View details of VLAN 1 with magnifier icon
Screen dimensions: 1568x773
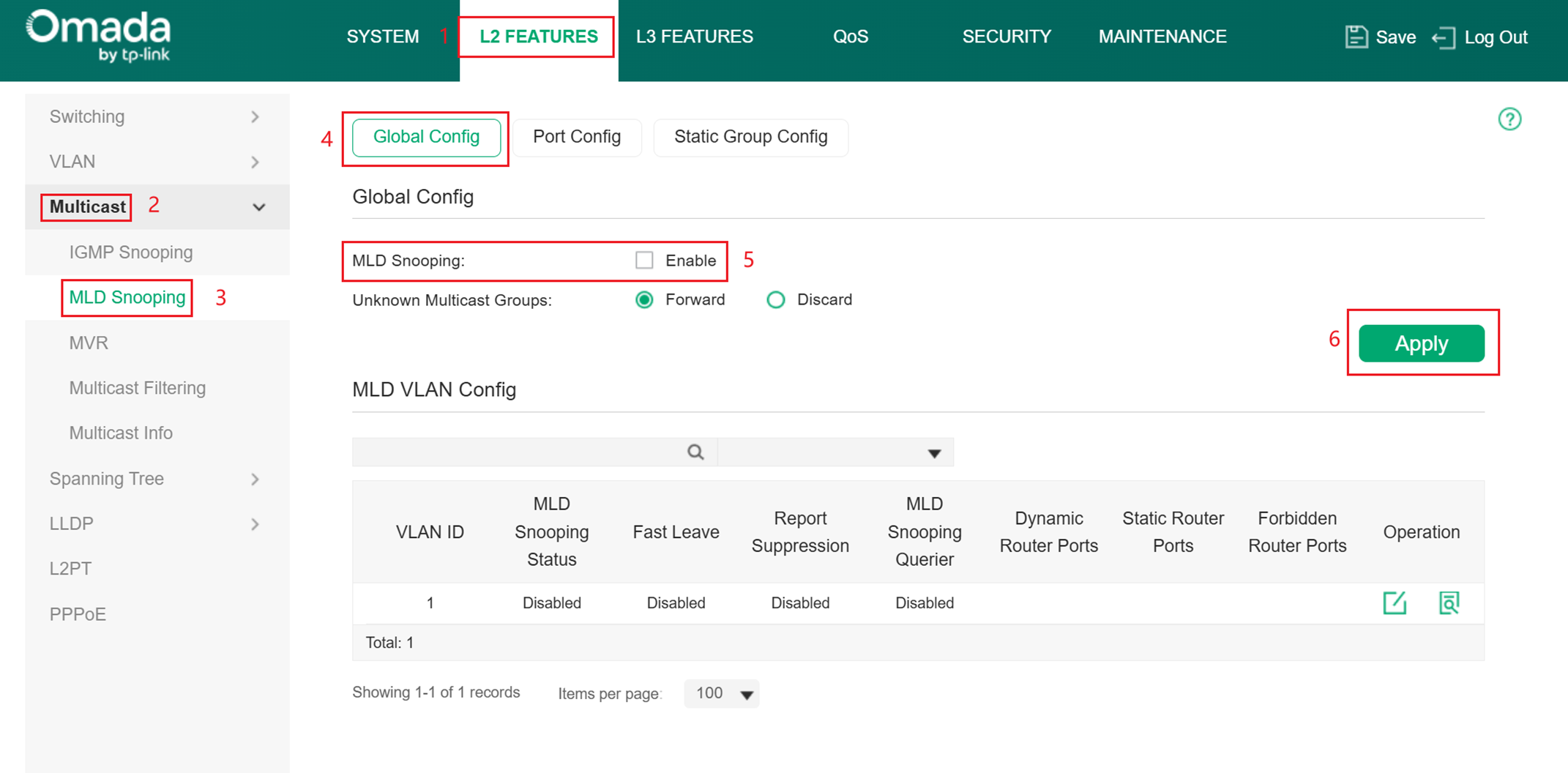[1449, 603]
